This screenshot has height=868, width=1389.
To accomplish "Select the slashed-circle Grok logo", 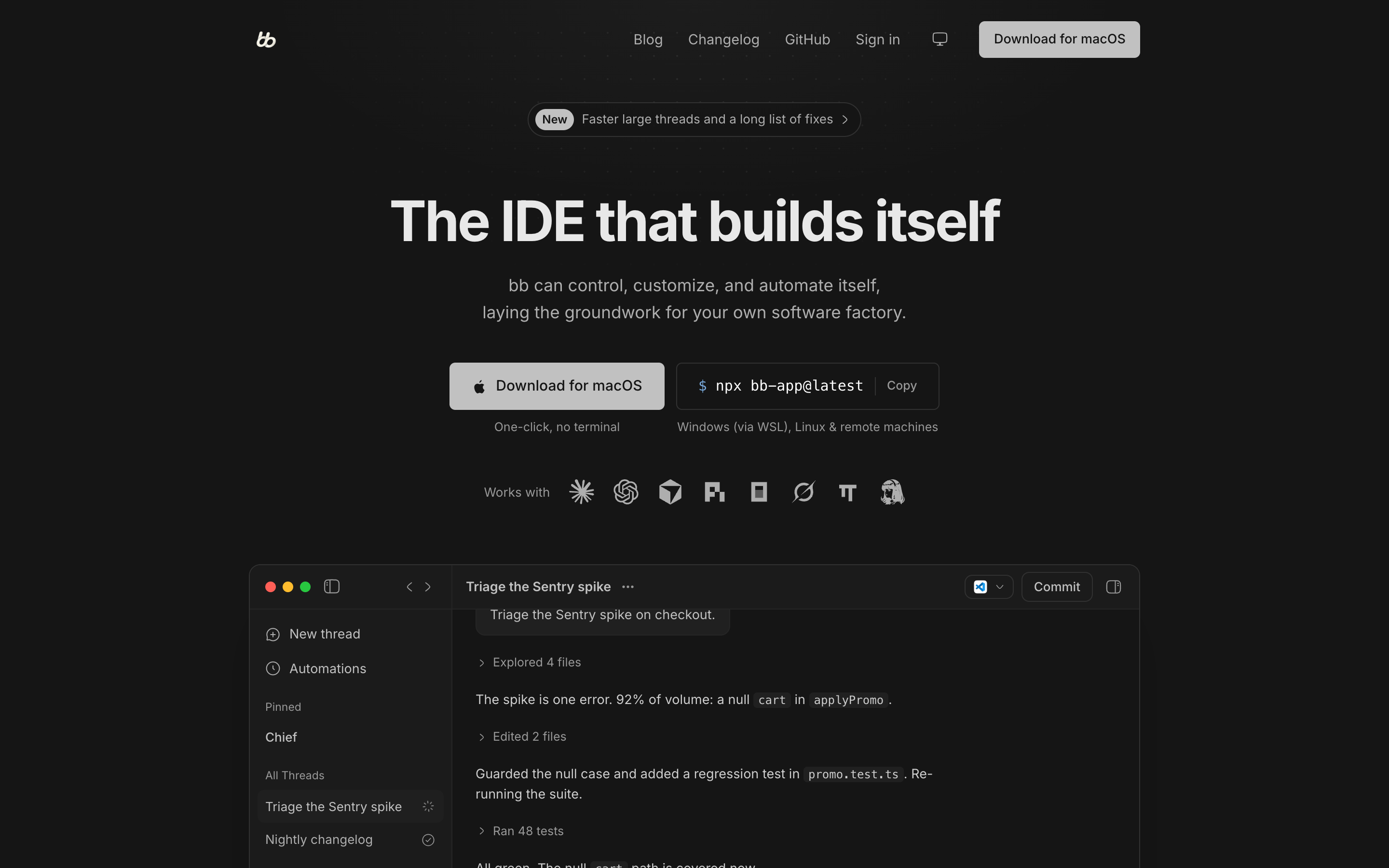I will 803,492.
